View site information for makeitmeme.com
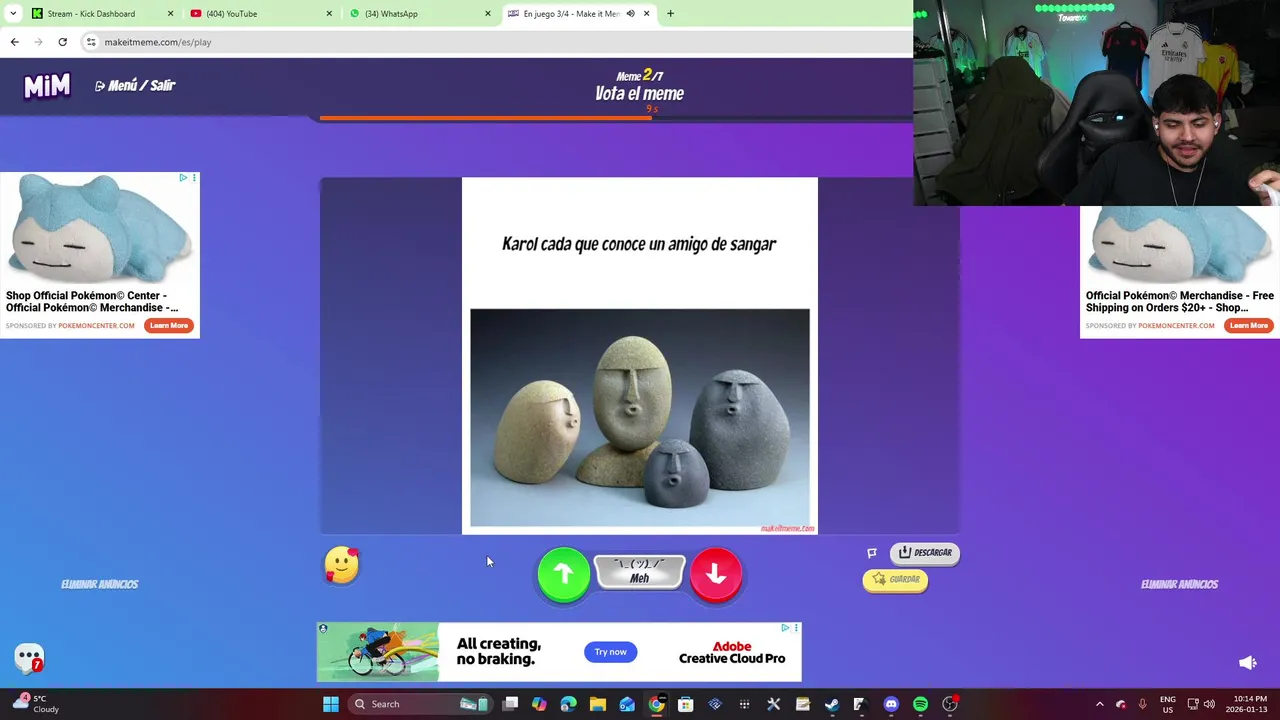The width and height of the screenshot is (1280, 720). (x=91, y=42)
